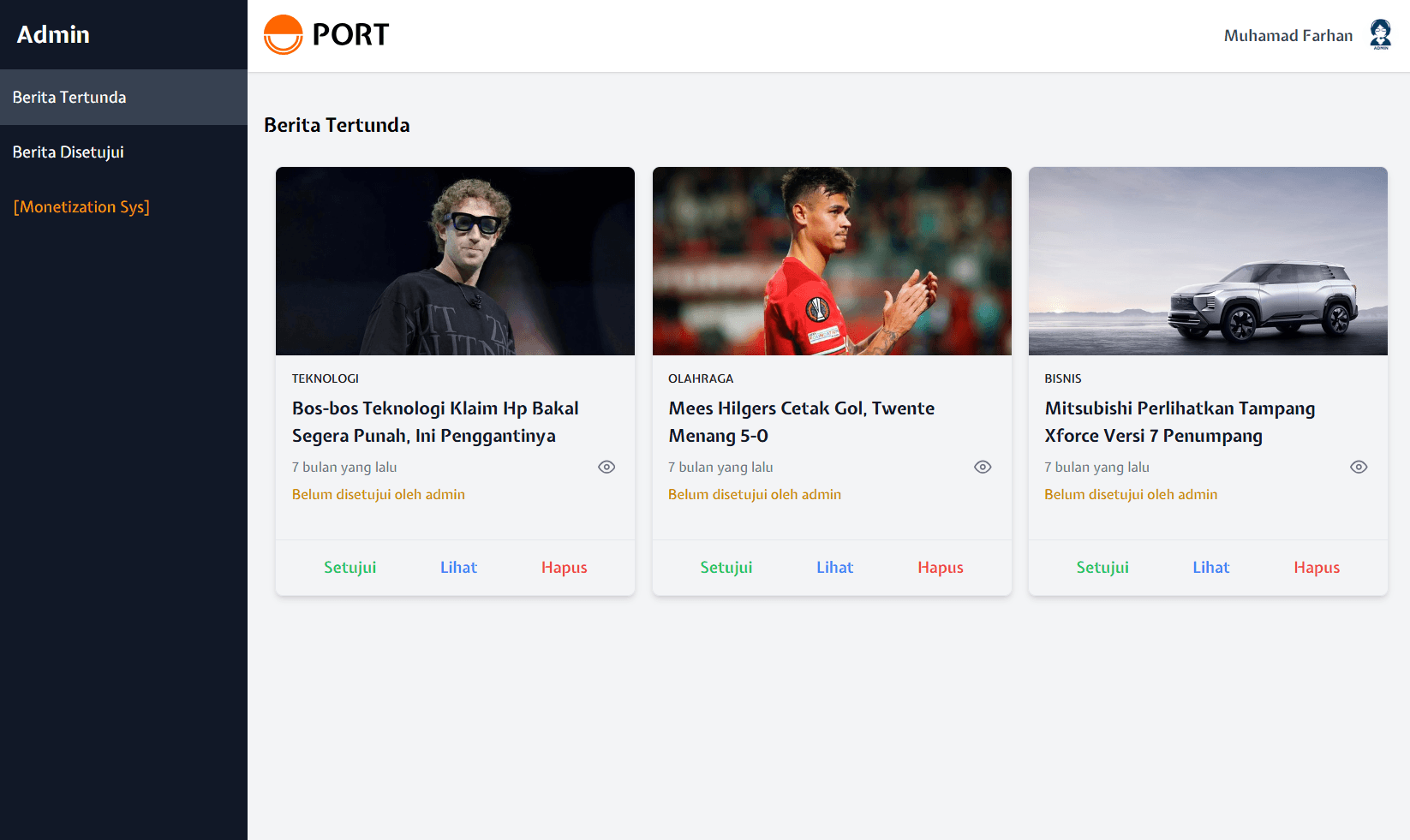Viewport: 1410px width, 840px height.
Task: Click eye icon on Mitsubishi Xforce card
Action: coord(1359,467)
